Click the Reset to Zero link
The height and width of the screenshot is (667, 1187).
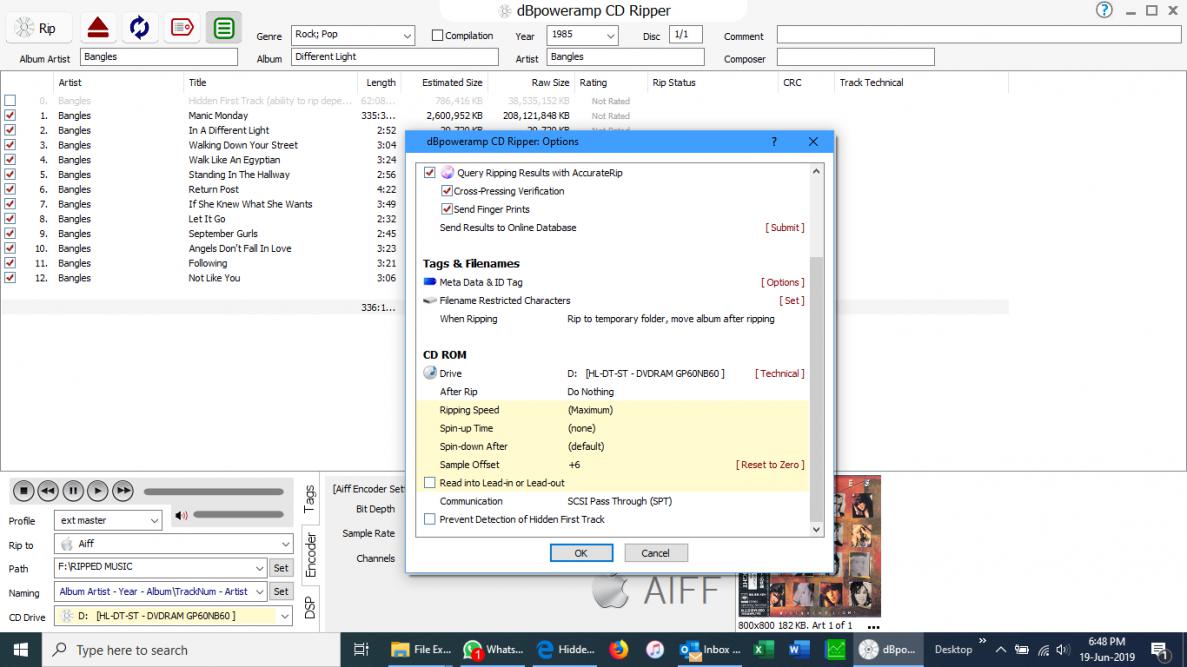click(769, 465)
